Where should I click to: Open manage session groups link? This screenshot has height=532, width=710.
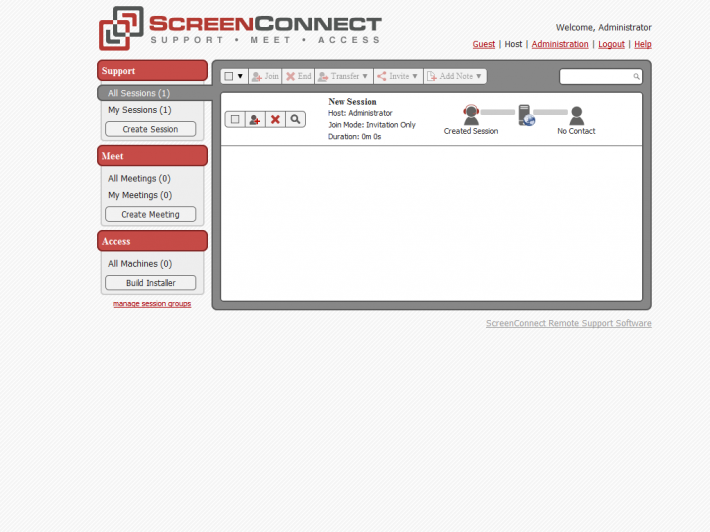pyautogui.click(x=152, y=303)
